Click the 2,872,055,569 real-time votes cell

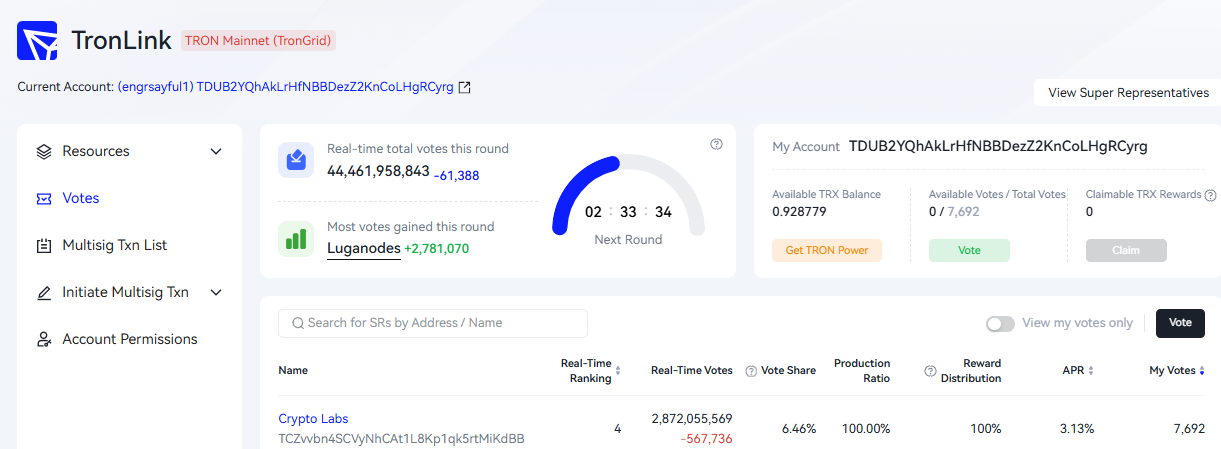pyautogui.click(x=692, y=419)
